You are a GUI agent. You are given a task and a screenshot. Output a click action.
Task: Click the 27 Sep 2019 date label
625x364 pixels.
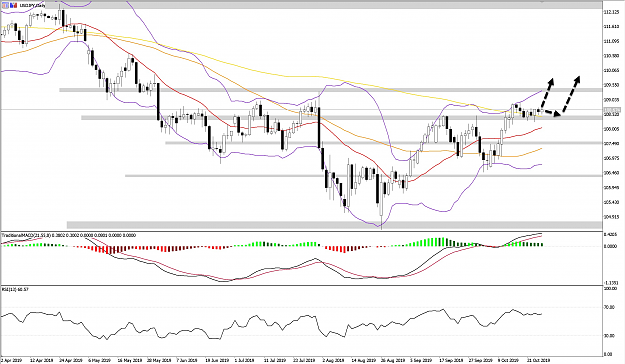pyautogui.click(x=480, y=360)
